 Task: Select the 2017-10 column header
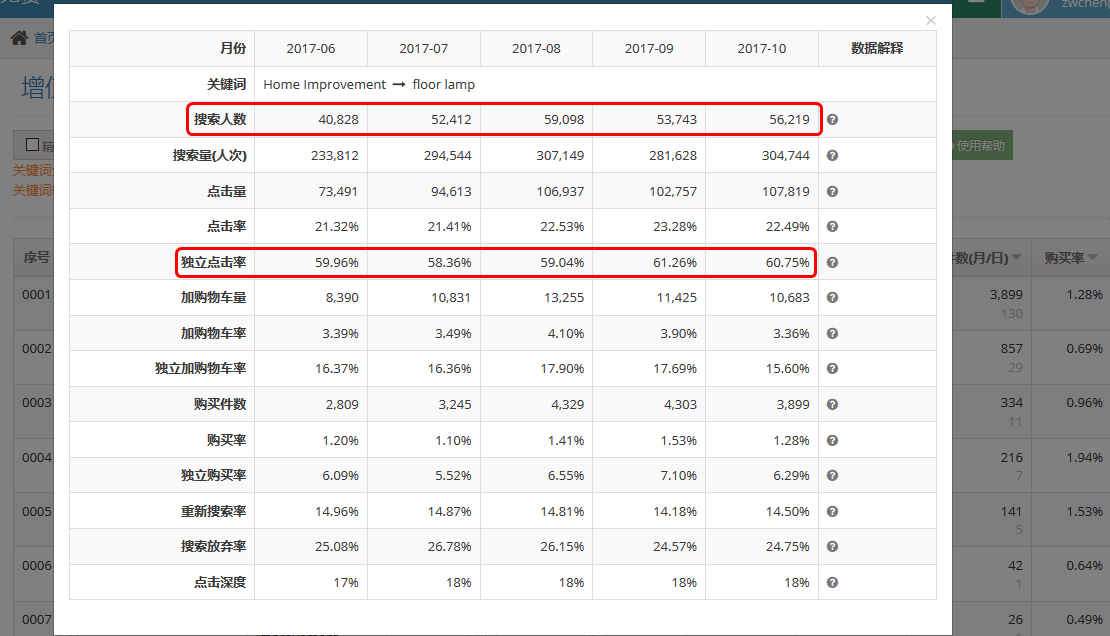pos(762,49)
